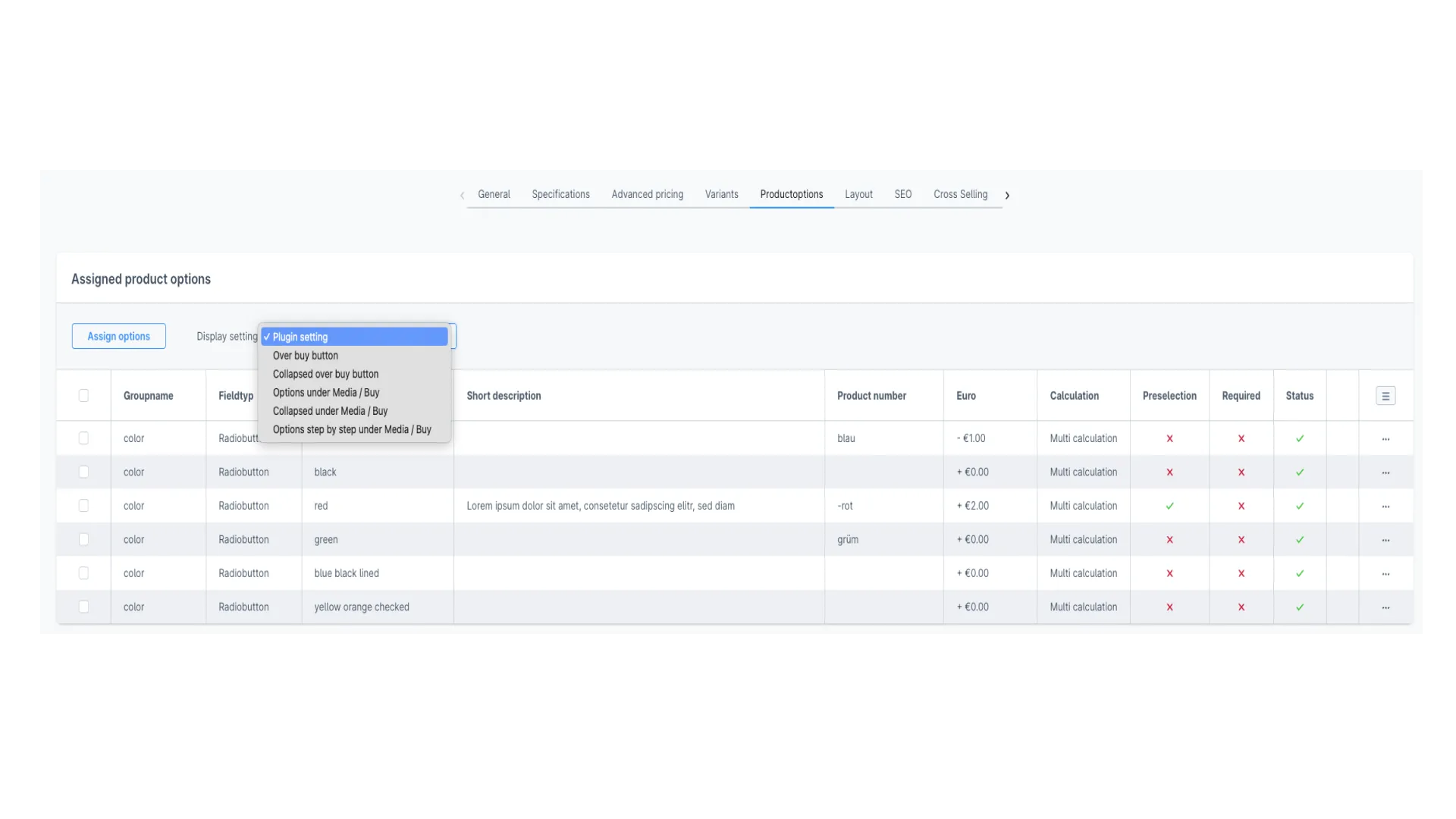
Task: Check the checkbox for the red row
Action: [83, 505]
